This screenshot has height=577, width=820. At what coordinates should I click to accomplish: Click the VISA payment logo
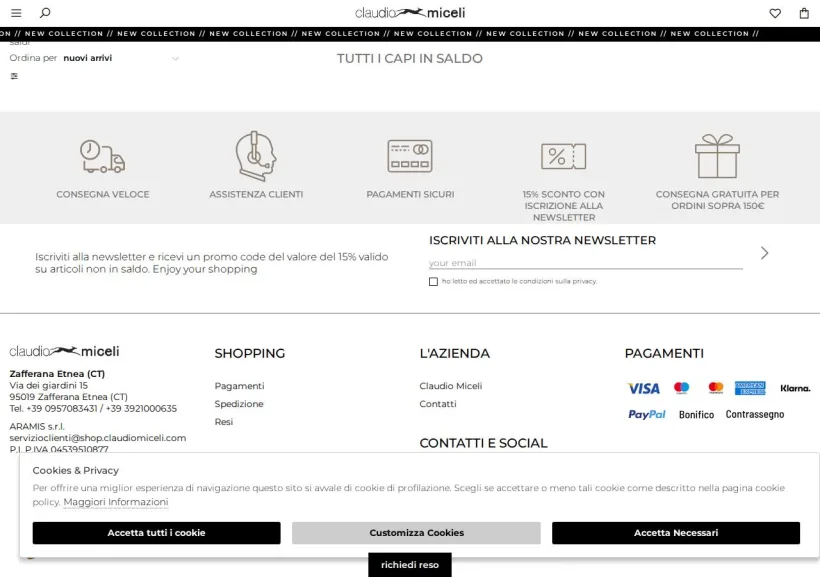click(644, 388)
